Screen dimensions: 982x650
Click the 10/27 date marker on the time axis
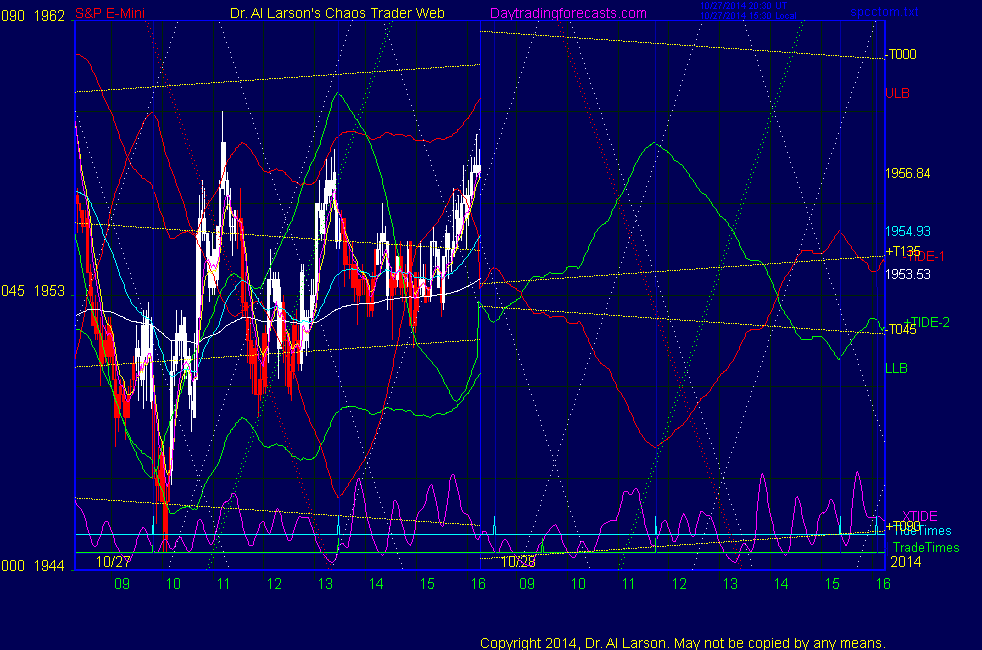click(x=113, y=562)
